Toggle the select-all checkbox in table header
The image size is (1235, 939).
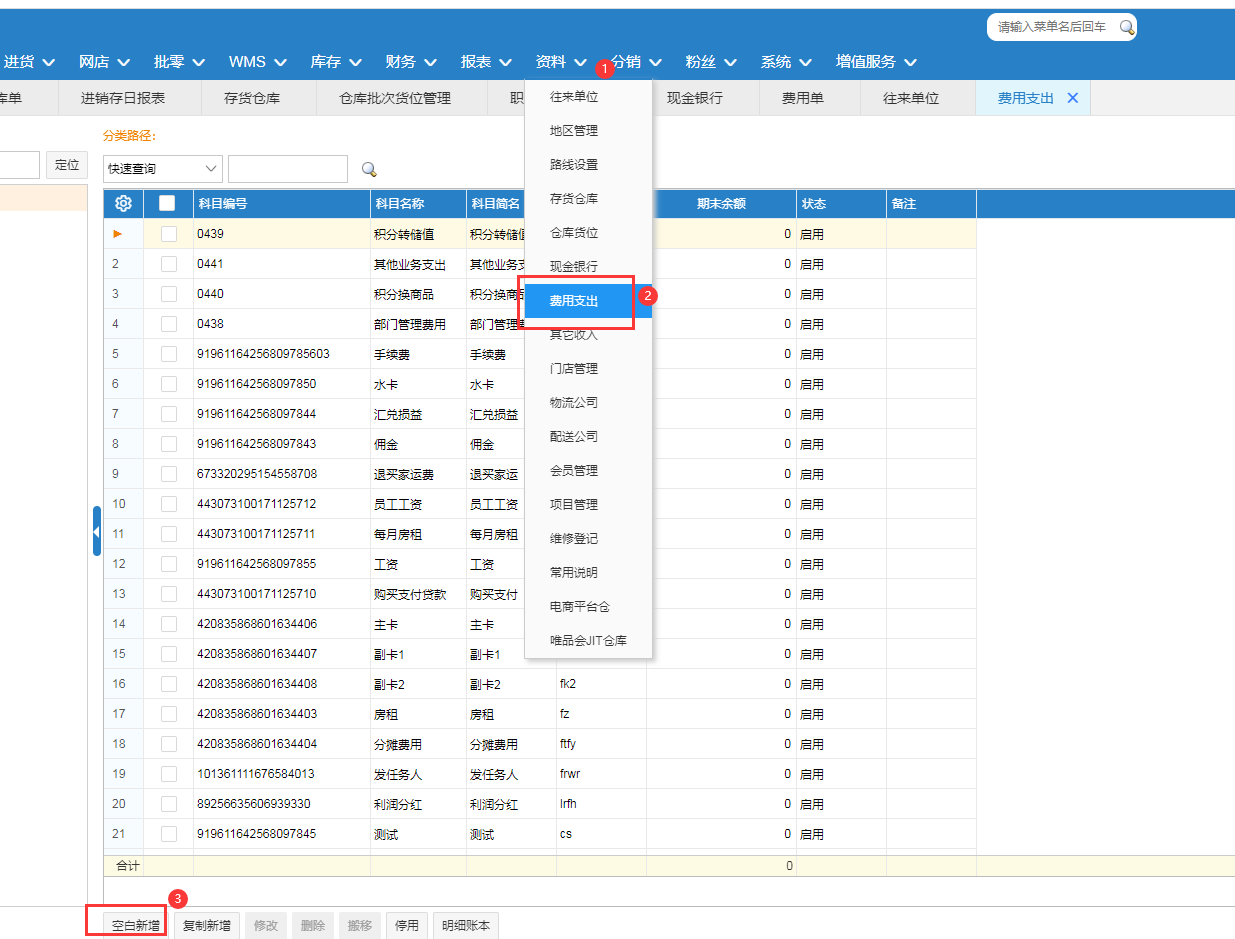click(x=167, y=203)
